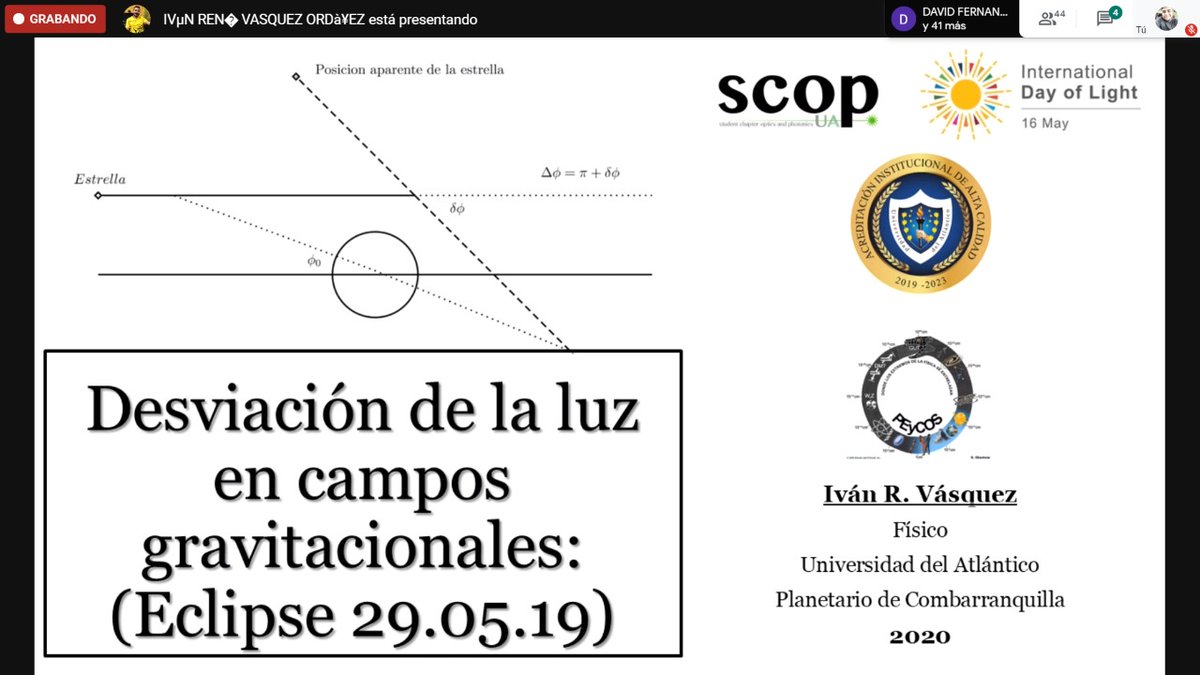The width and height of the screenshot is (1200, 675).
Task: Click the chat notification badge showing 4
Action: [x=1115, y=12]
